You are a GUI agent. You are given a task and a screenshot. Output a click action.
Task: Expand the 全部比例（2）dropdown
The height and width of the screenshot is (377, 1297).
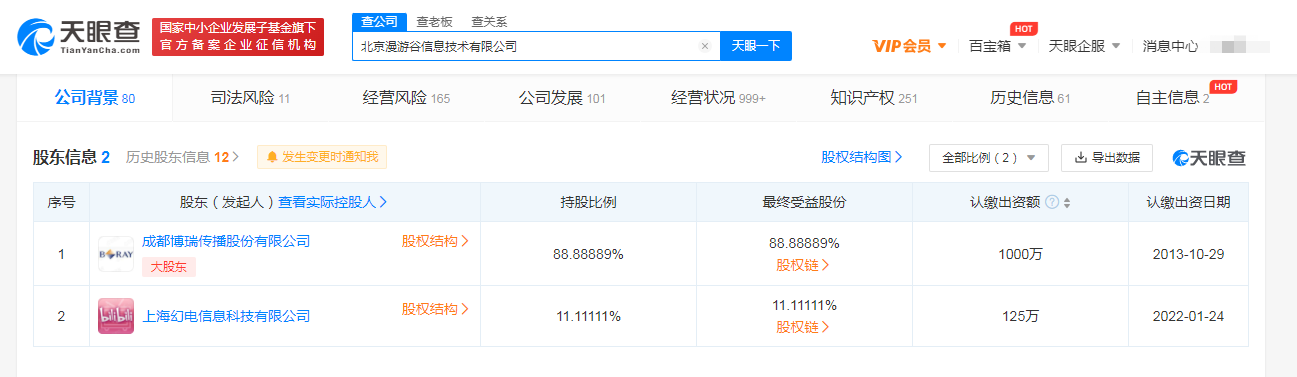click(989, 158)
